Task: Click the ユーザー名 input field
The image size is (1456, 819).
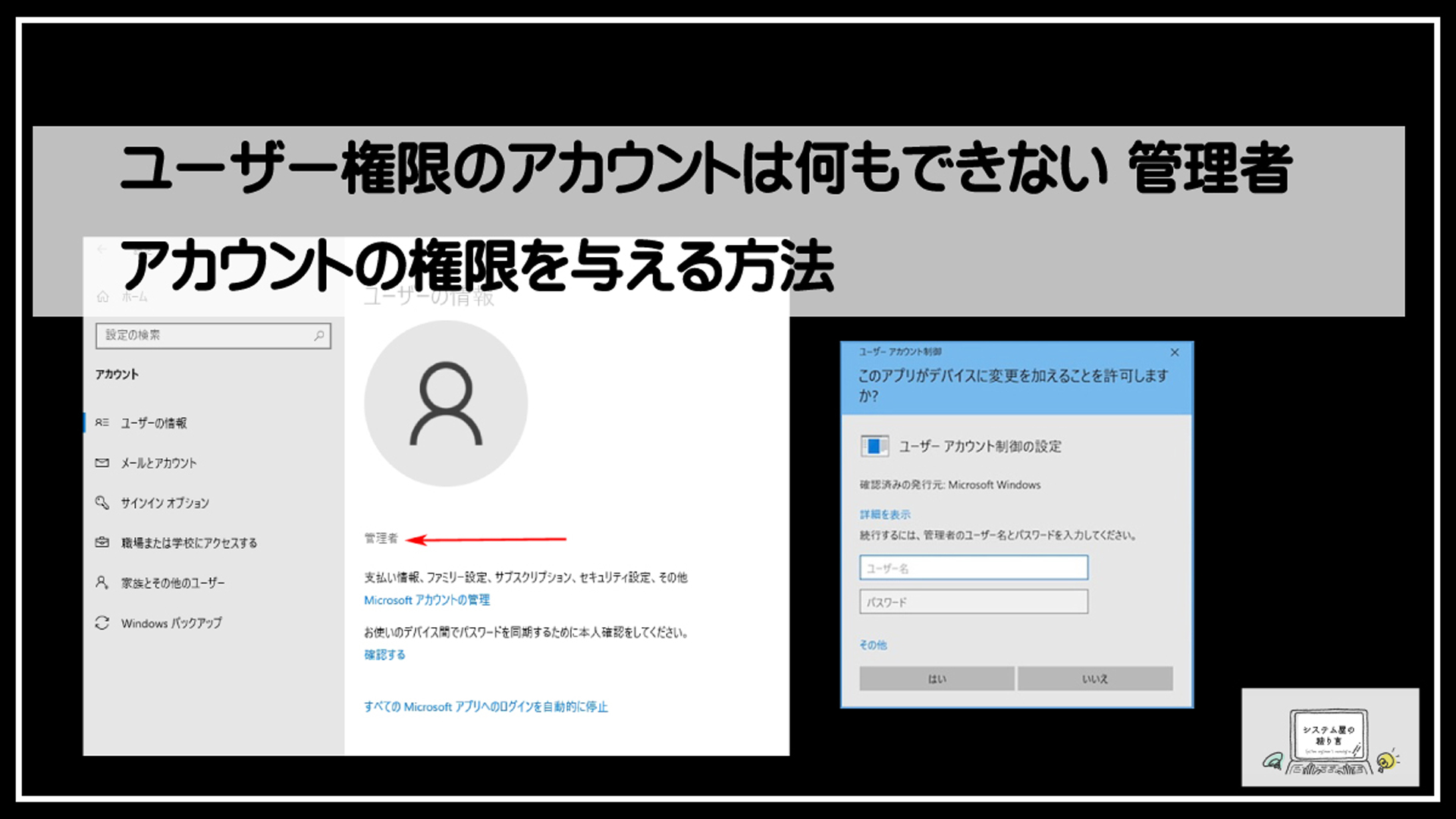Action: coord(974,568)
